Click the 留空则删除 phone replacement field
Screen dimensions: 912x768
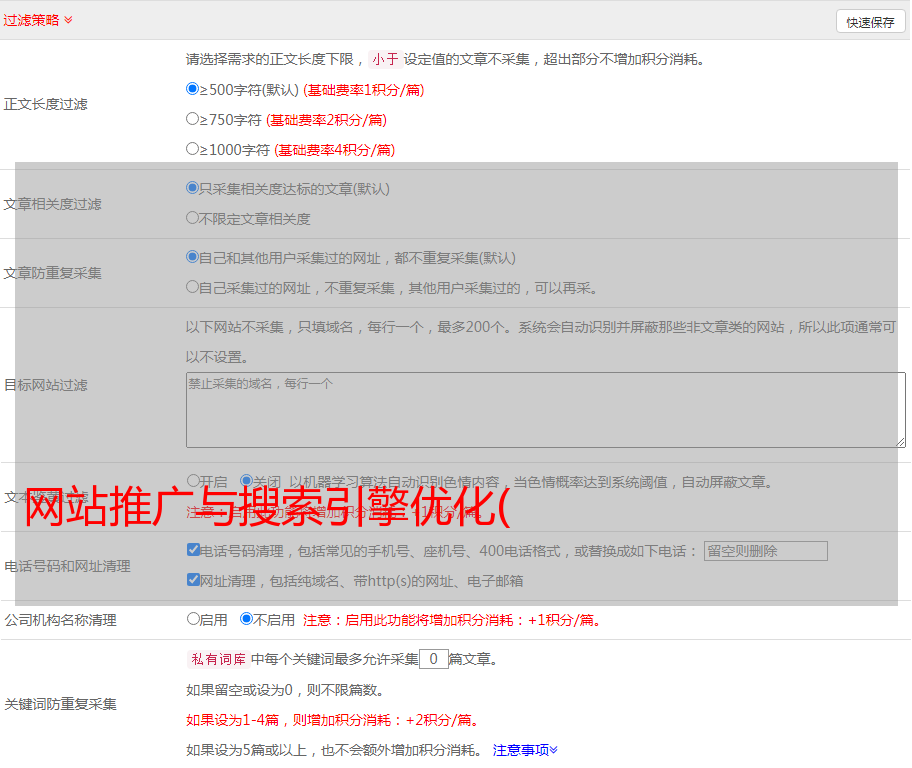click(x=765, y=551)
